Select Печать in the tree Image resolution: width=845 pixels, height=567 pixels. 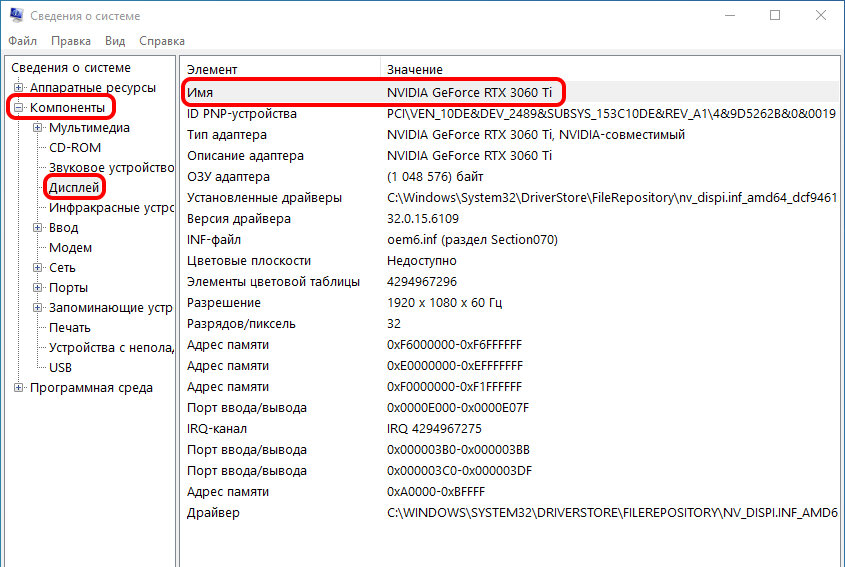pos(70,327)
